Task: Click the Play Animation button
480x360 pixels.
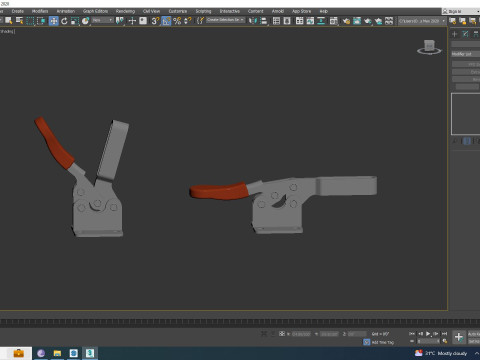Action: (x=428, y=333)
